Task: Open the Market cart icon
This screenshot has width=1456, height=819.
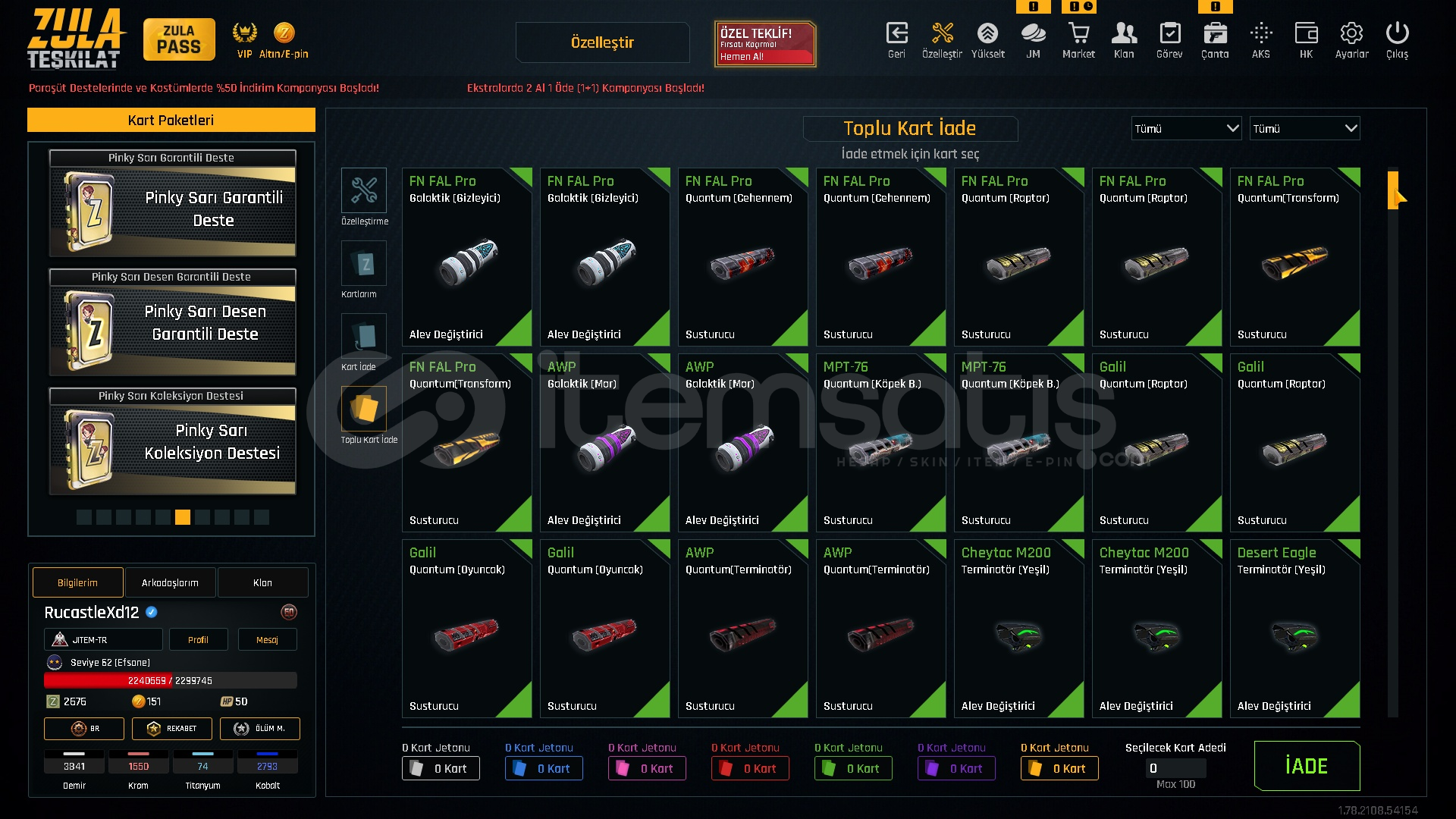Action: click(1078, 40)
